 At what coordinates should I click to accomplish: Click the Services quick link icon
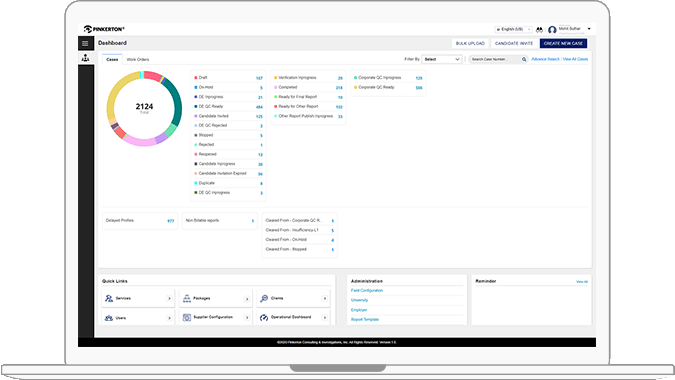click(109, 298)
